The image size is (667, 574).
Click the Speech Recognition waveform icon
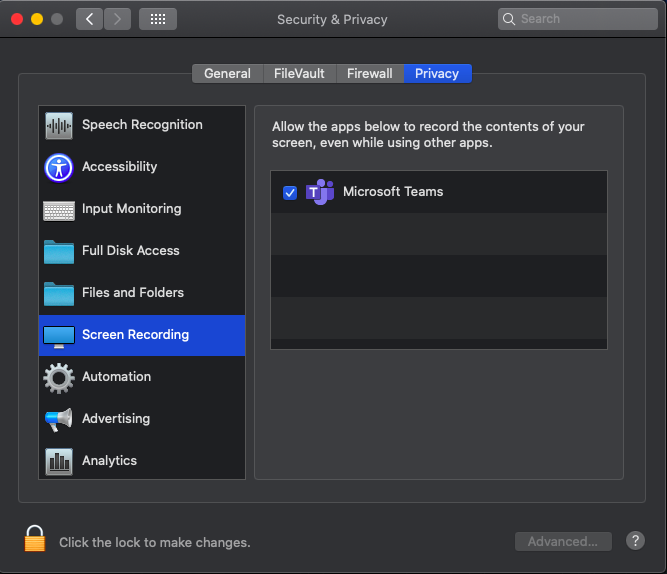coord(59,126)
